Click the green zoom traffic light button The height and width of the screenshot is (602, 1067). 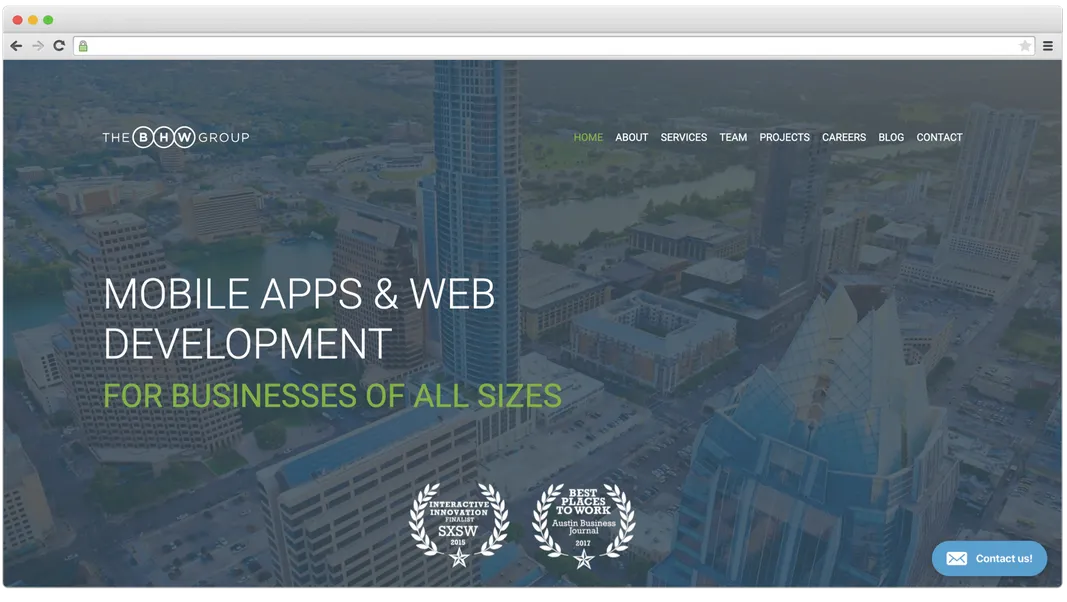[45, 19]
